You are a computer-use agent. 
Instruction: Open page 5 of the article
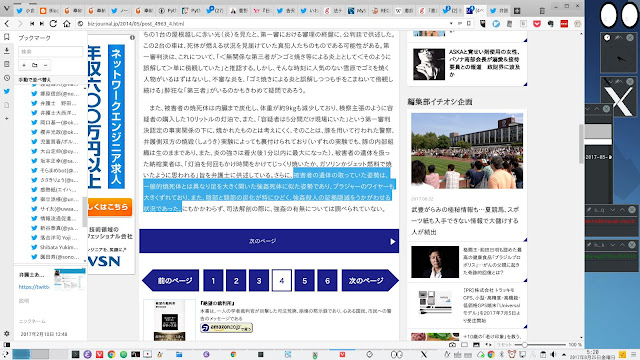point(304,280)
